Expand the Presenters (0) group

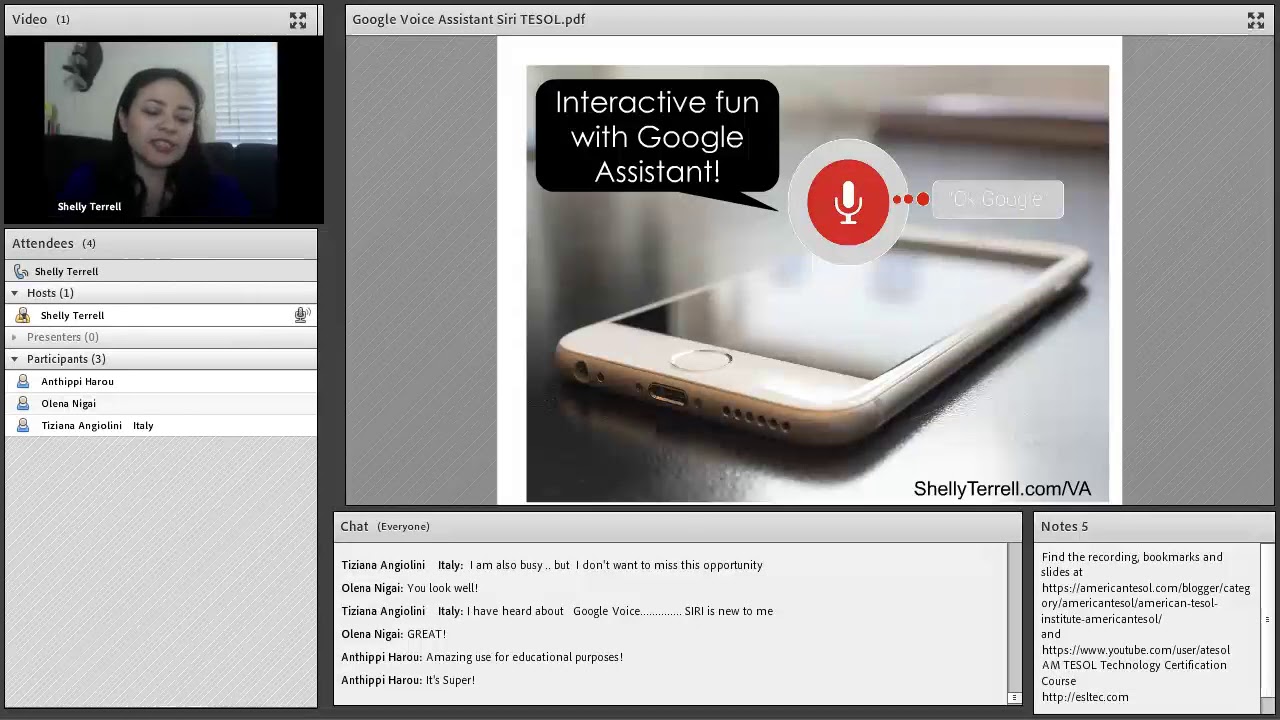pos(14,337)
